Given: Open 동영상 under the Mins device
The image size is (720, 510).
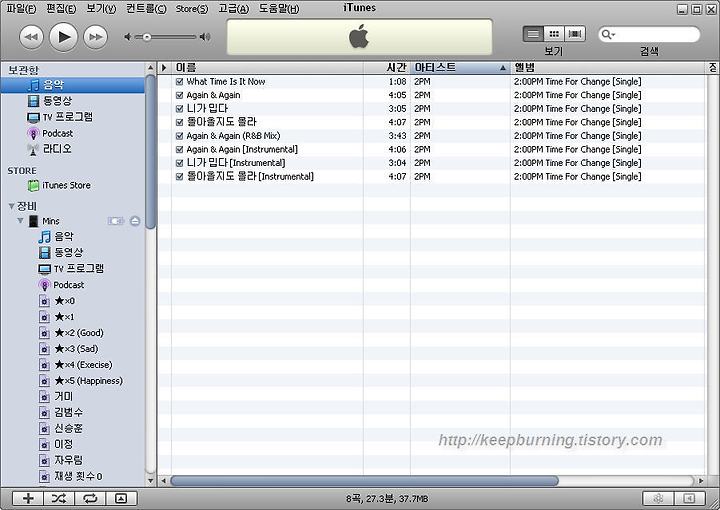Looking at the screenshot, I should click(x=61, y=252).
